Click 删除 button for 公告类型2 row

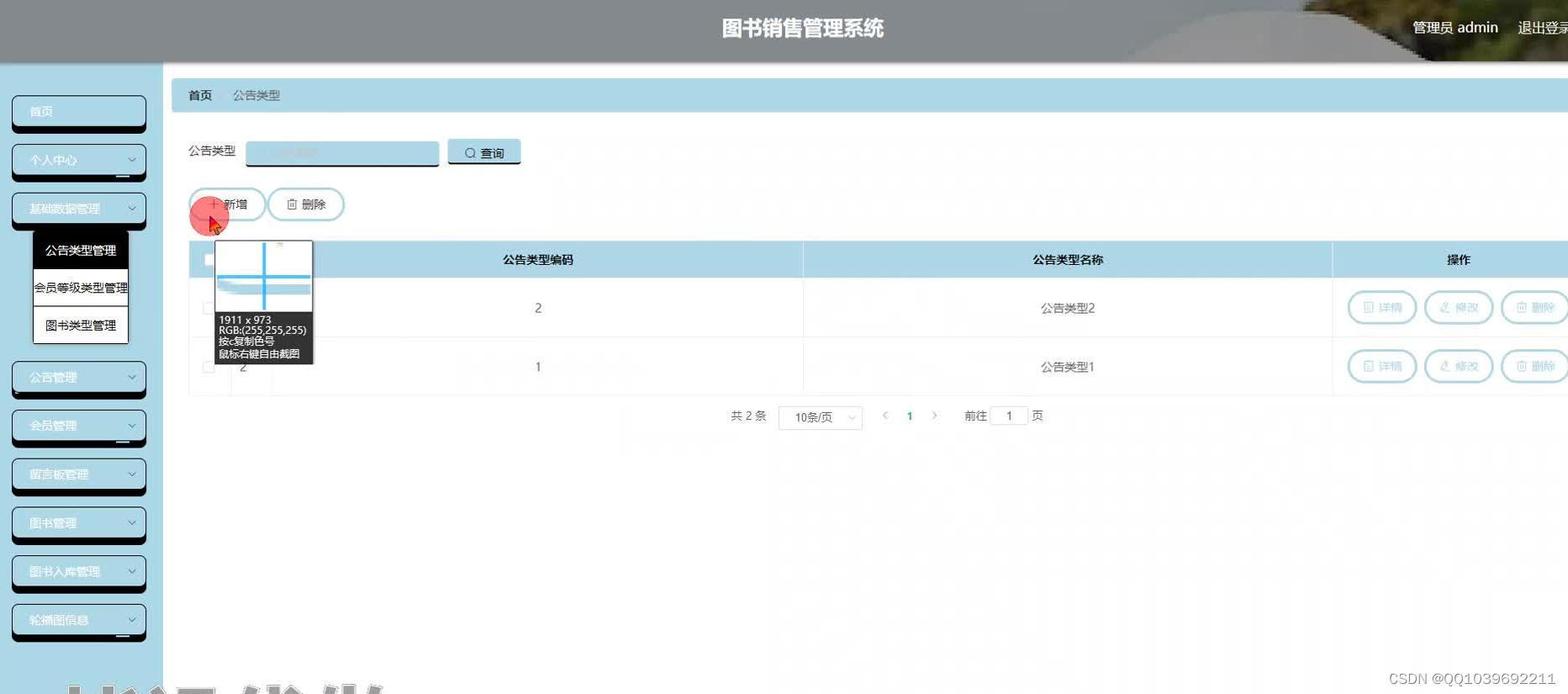pyautogui.click(x=1534, y=308)
